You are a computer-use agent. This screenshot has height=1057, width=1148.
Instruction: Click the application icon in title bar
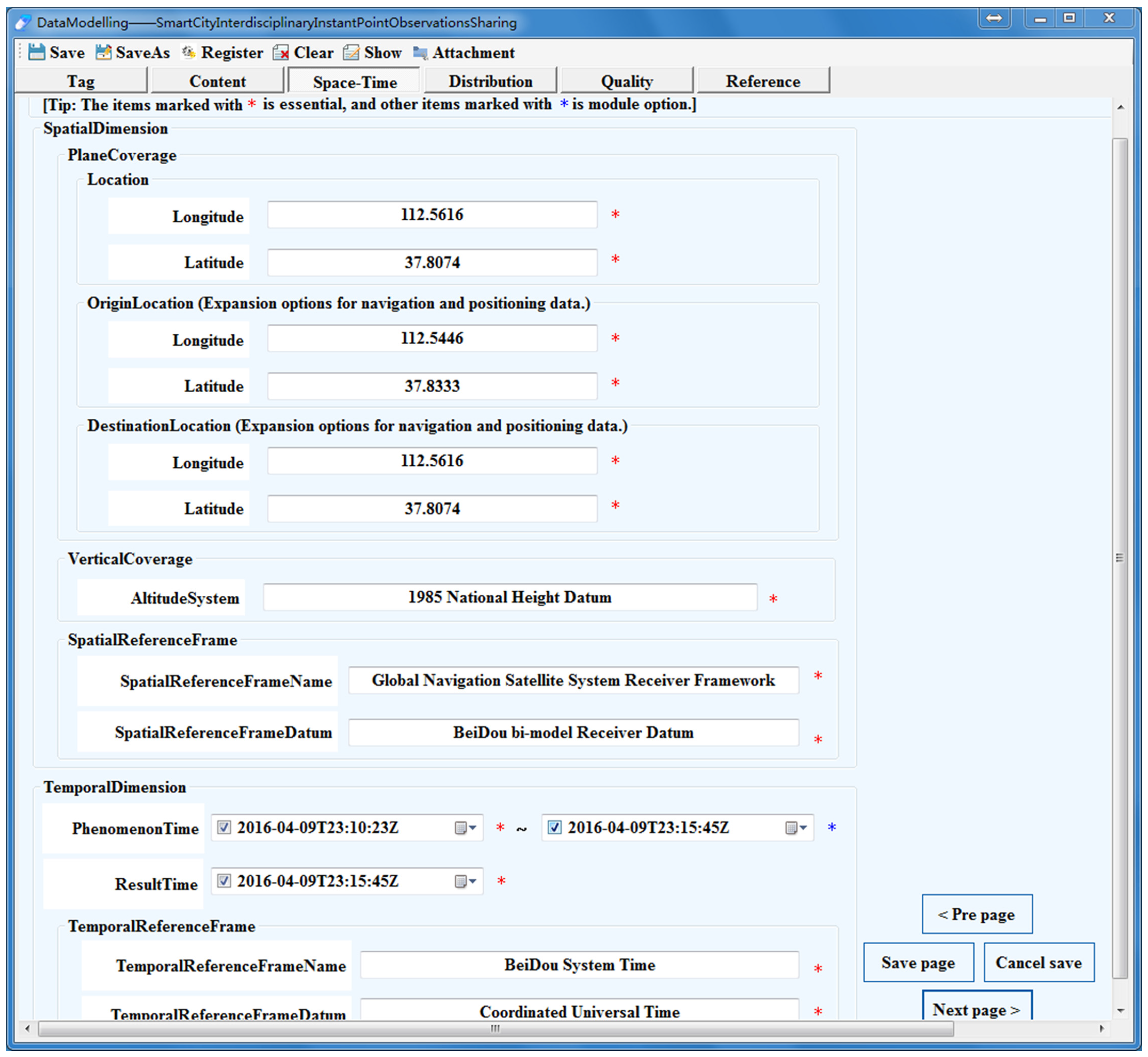click(23, 22)
